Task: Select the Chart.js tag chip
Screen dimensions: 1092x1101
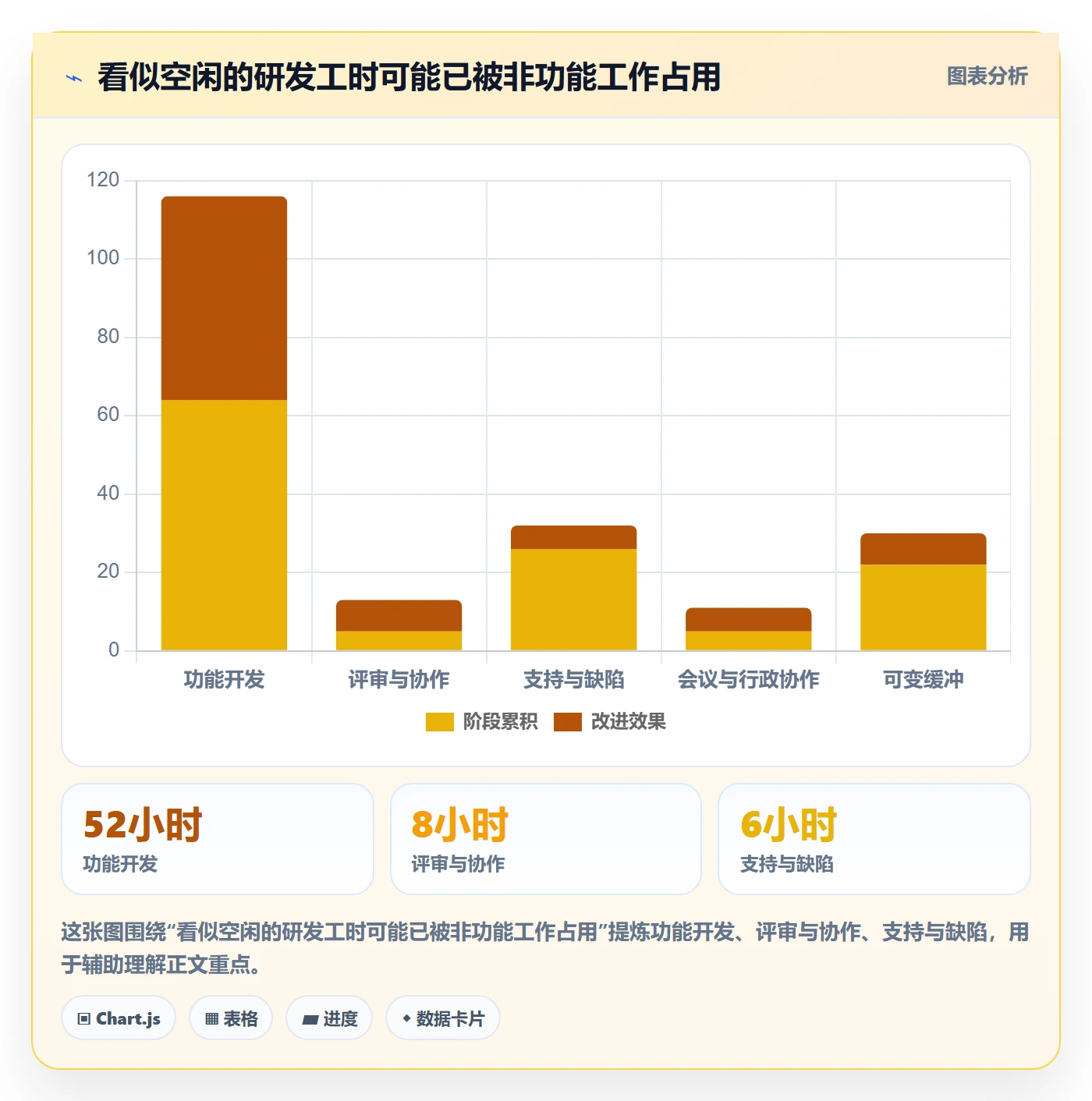Action: 119,1018
